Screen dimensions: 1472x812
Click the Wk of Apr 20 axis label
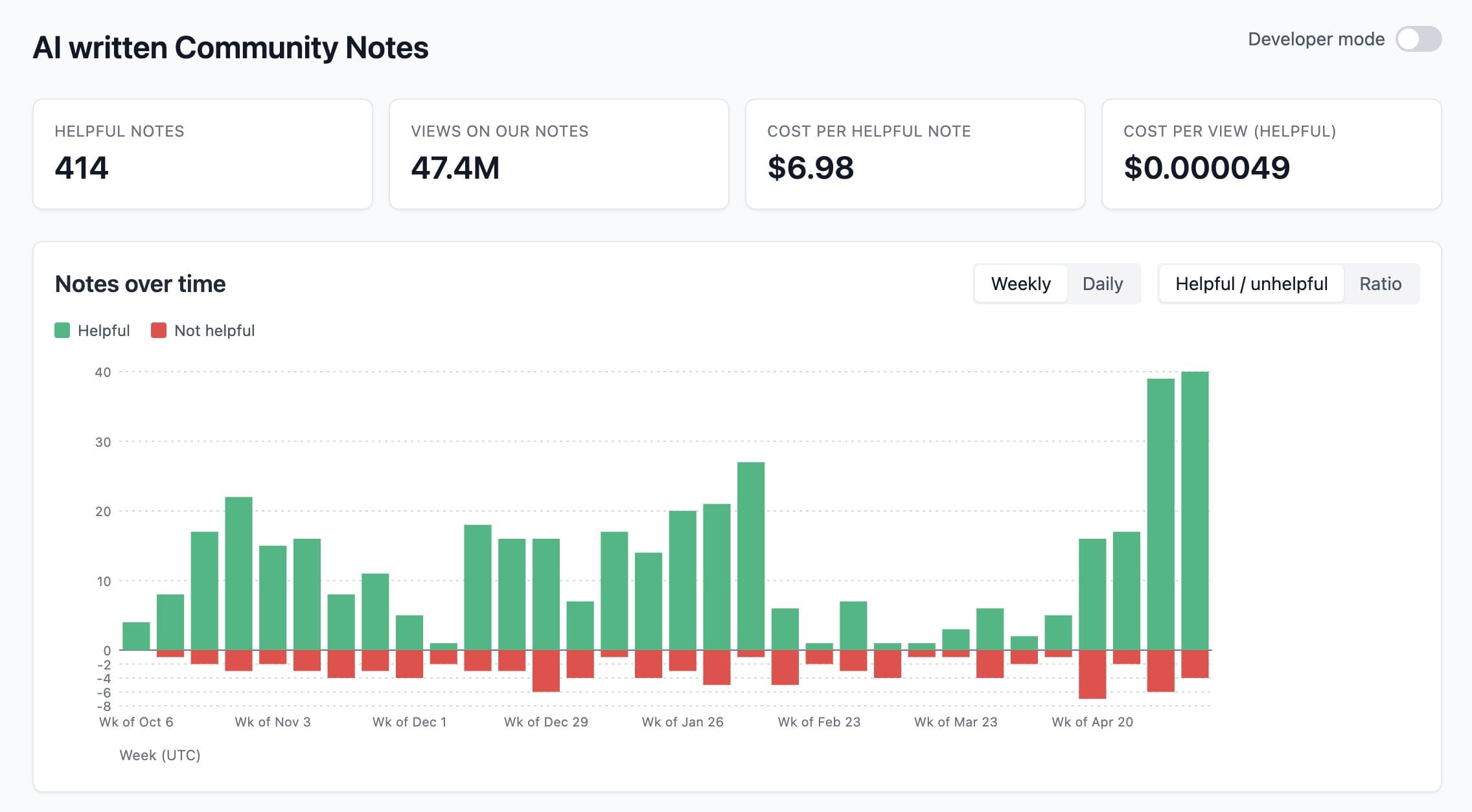tap(1092, 722)
